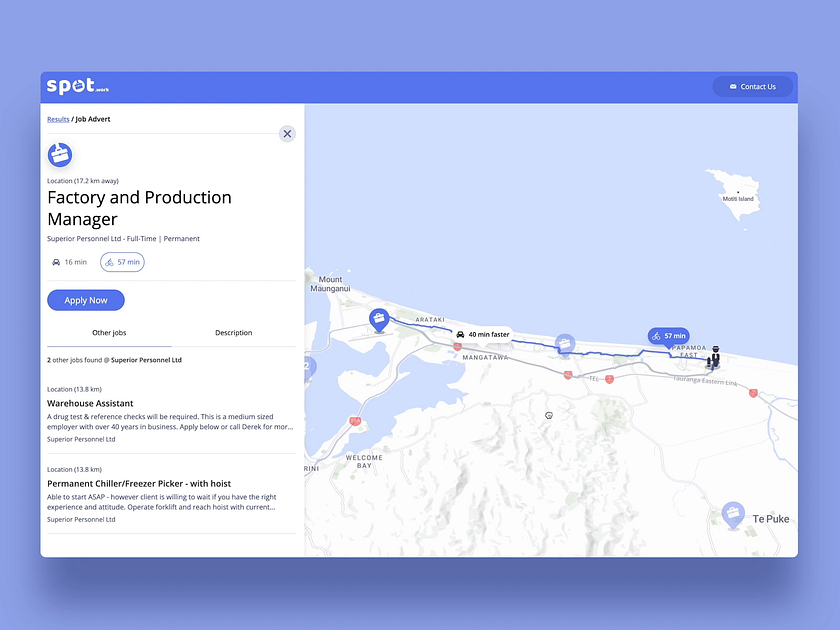
Task: Open the Te Puke map pin
Action: click(735, 514)
